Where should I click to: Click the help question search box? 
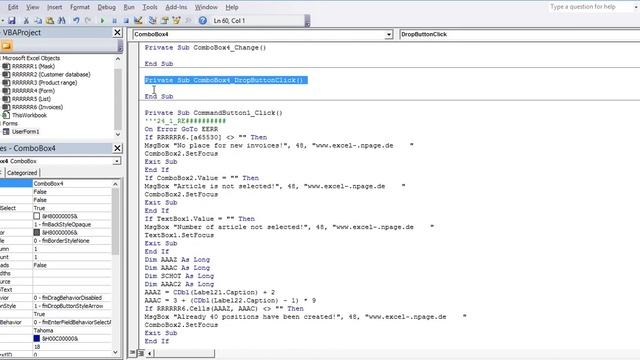click(x=590, y=7)
